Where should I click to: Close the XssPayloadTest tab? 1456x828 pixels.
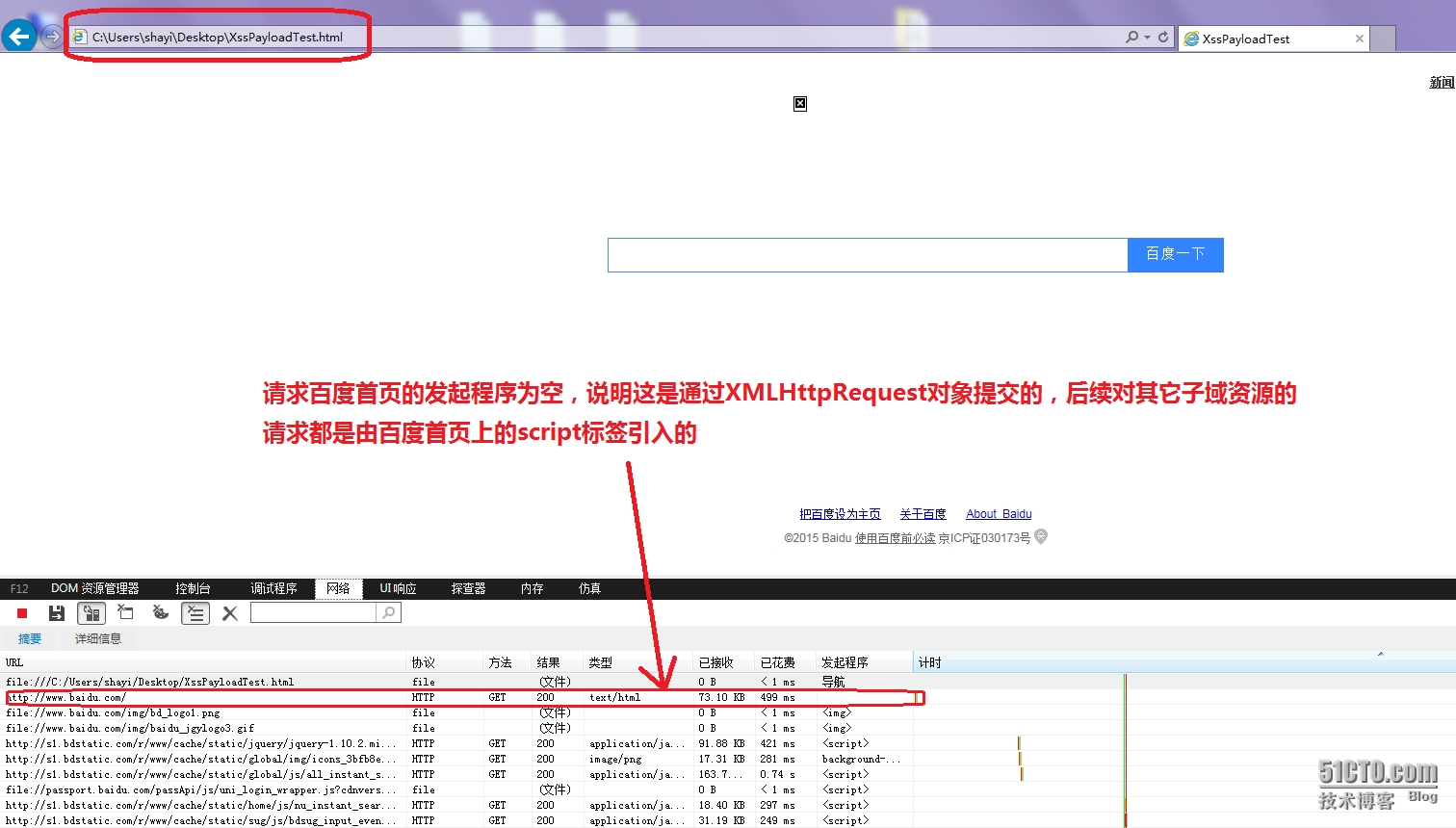point(1360,39)
